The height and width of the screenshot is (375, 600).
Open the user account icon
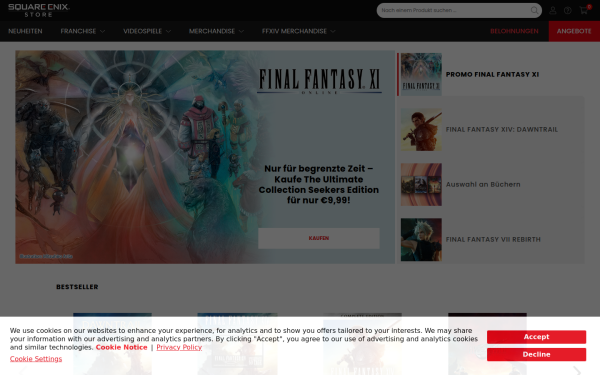(x=553, y=10)
